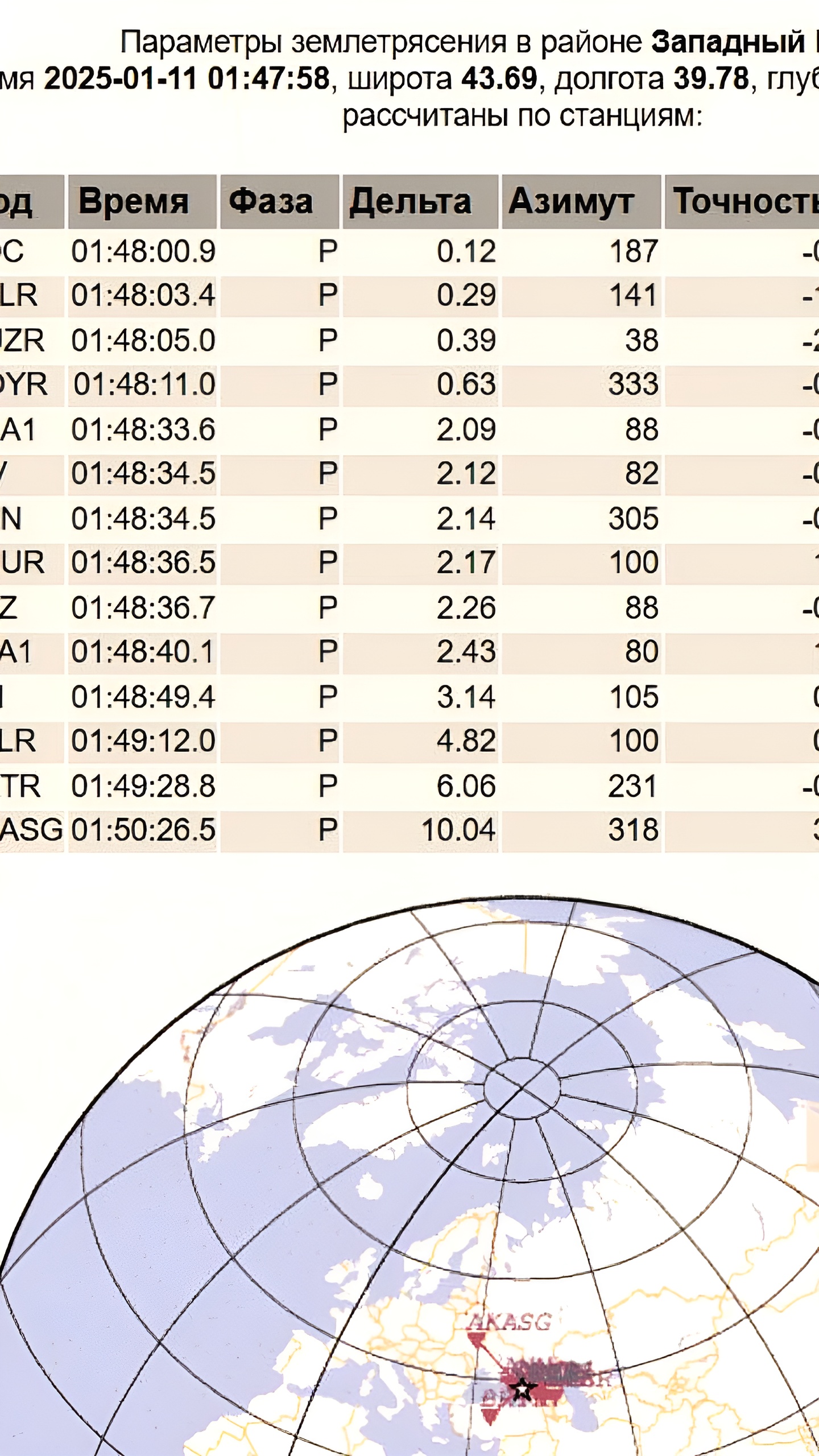
Task: Click delta value 2.09
Action: (466, 429)
